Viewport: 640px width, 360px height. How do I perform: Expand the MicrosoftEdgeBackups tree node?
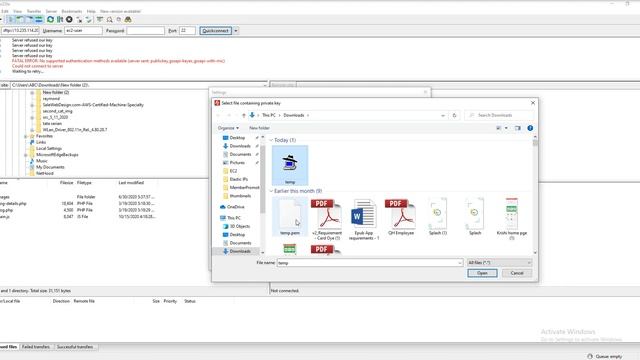[26, 155]
